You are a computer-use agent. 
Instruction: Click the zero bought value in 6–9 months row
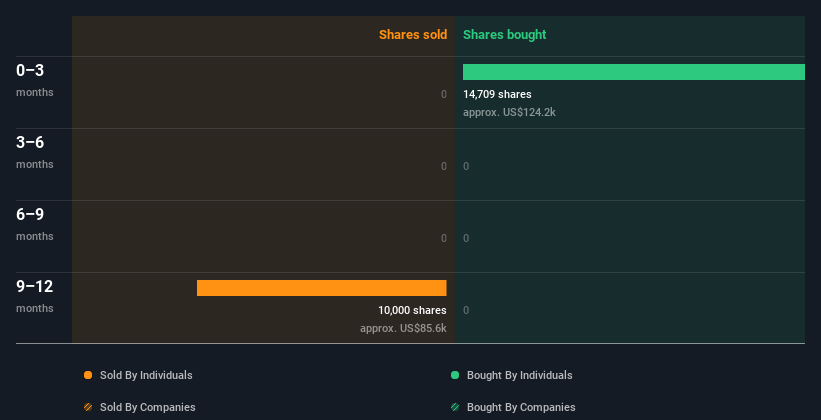point(466,238)
